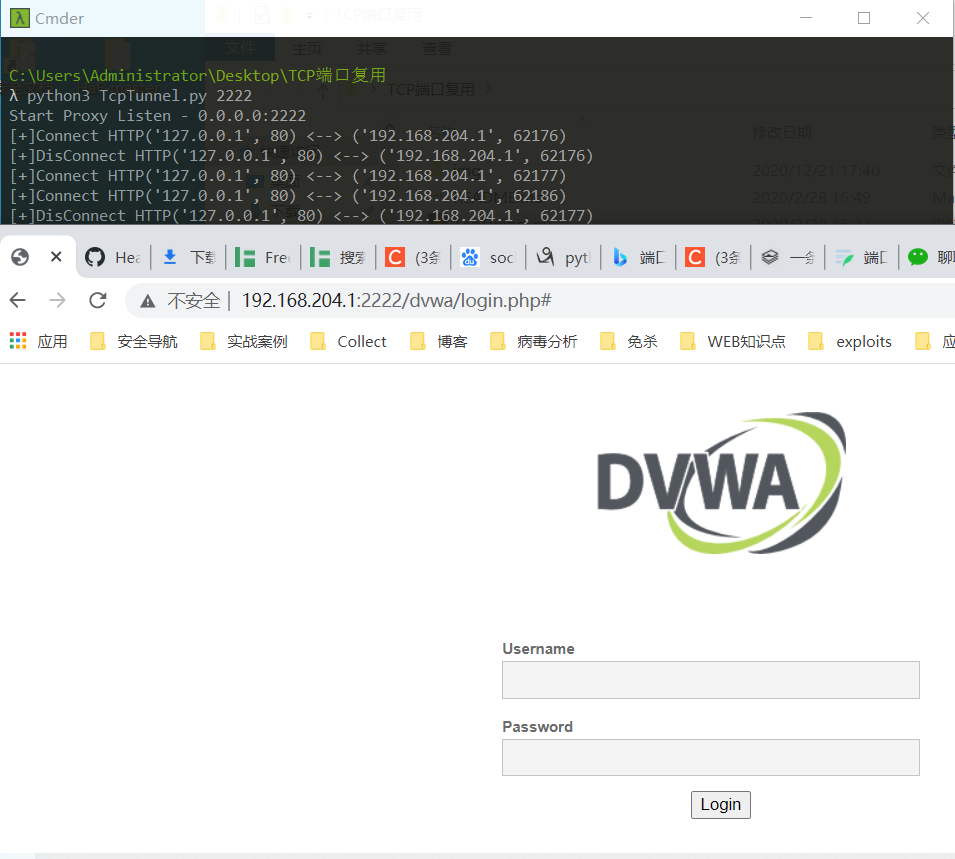This screenshot has width=955, height=859.
Task: Open the '一条' tab with layered icon
Action: pos(788,258)
